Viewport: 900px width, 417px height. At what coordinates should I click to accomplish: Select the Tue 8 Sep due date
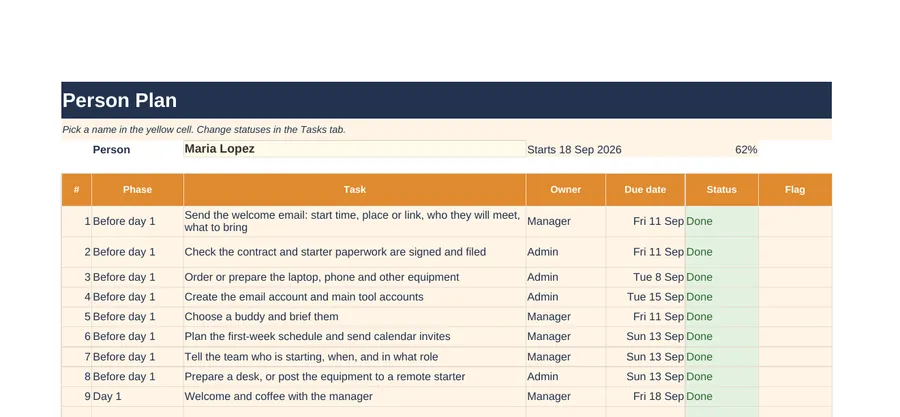coord(645,277)
